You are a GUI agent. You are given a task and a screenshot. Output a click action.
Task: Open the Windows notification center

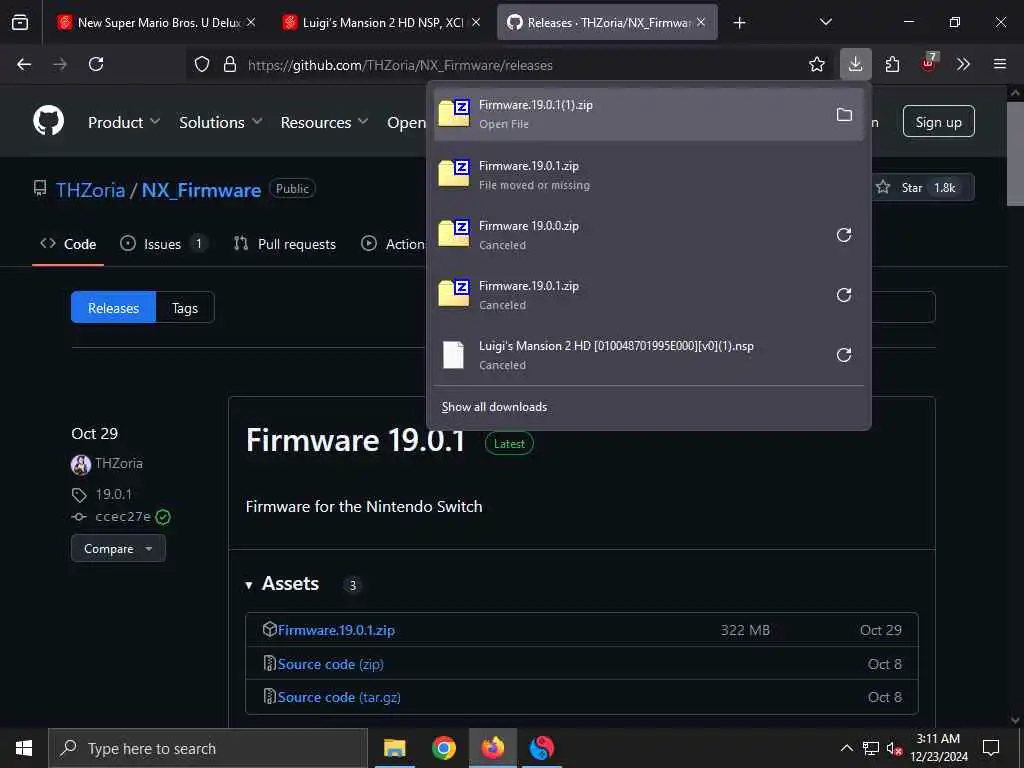pos(991,748)
